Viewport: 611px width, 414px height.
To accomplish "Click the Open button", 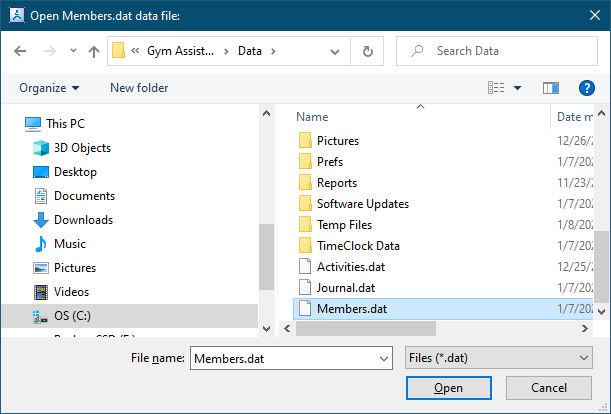I will (448, 388).
